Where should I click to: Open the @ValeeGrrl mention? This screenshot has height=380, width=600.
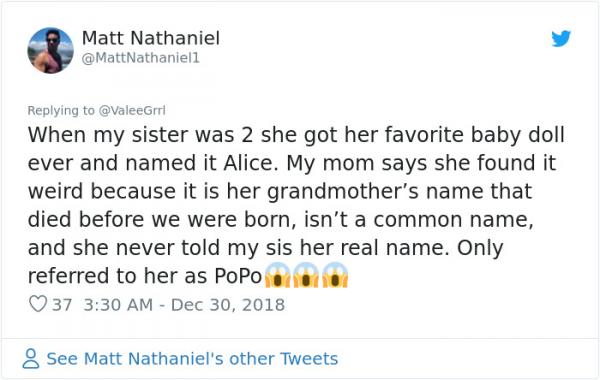[132, 110]
